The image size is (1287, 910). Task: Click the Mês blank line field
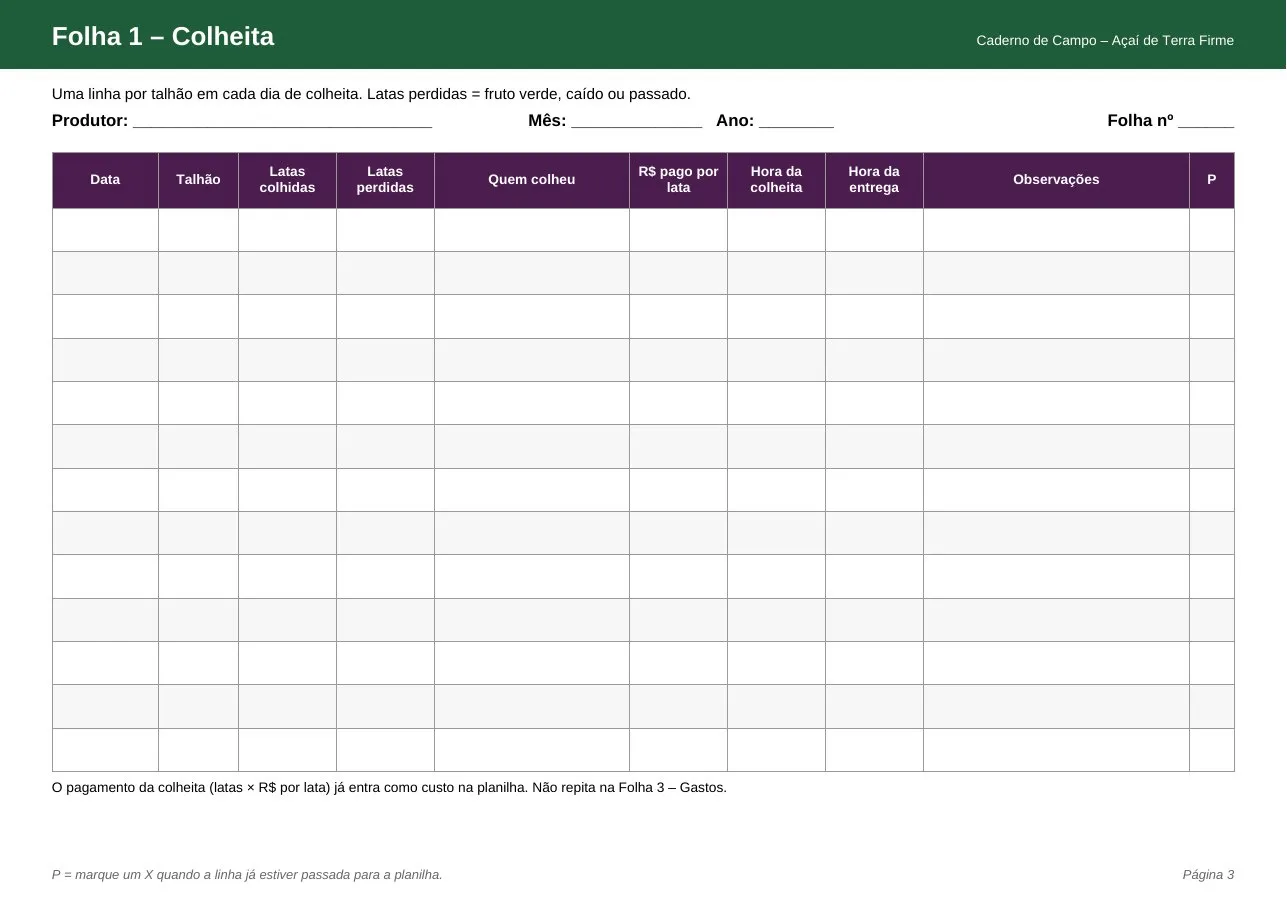(636, 121)
